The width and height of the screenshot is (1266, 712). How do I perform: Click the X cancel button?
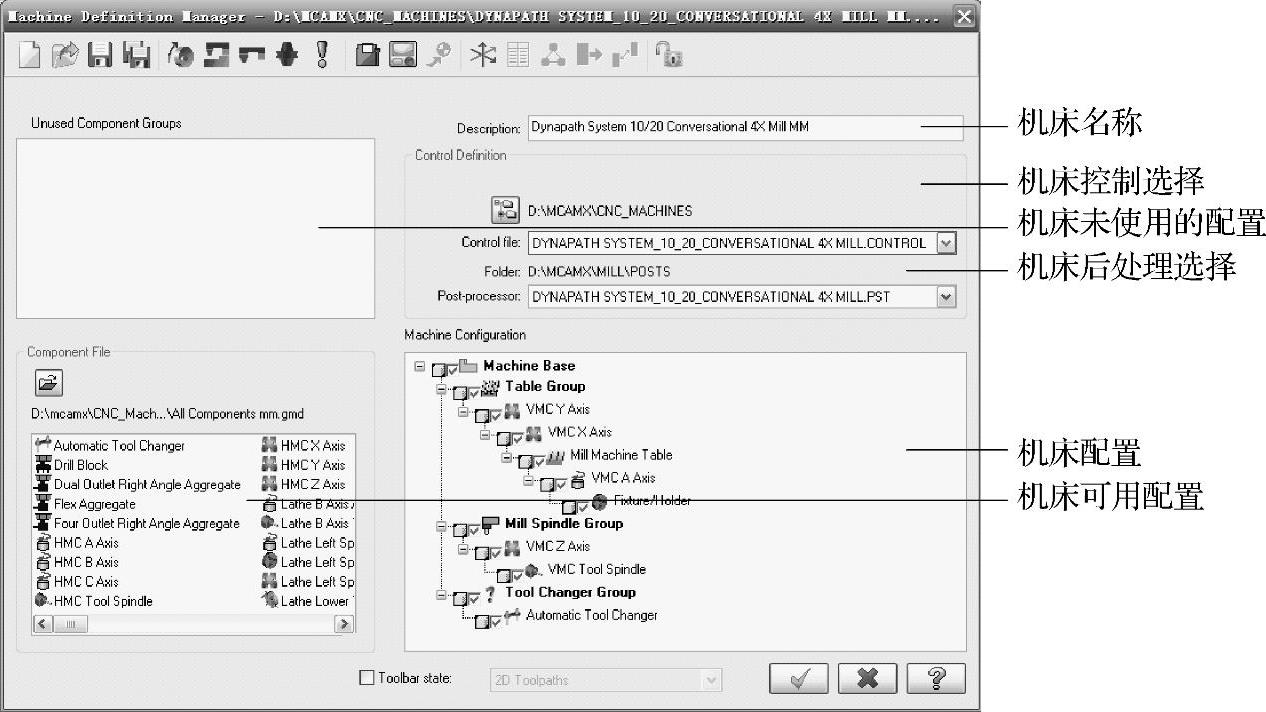(867, 678)
